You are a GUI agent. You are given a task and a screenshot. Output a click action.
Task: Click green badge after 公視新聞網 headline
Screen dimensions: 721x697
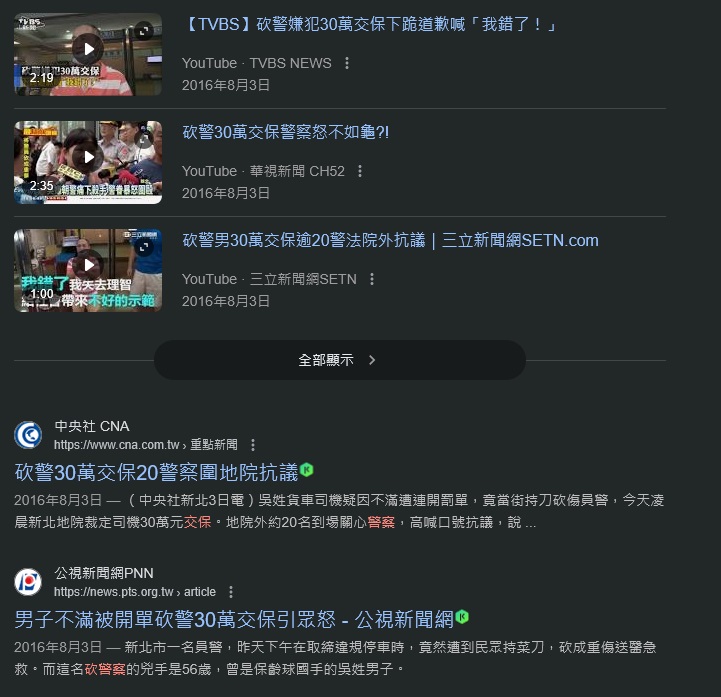(462, 617)
